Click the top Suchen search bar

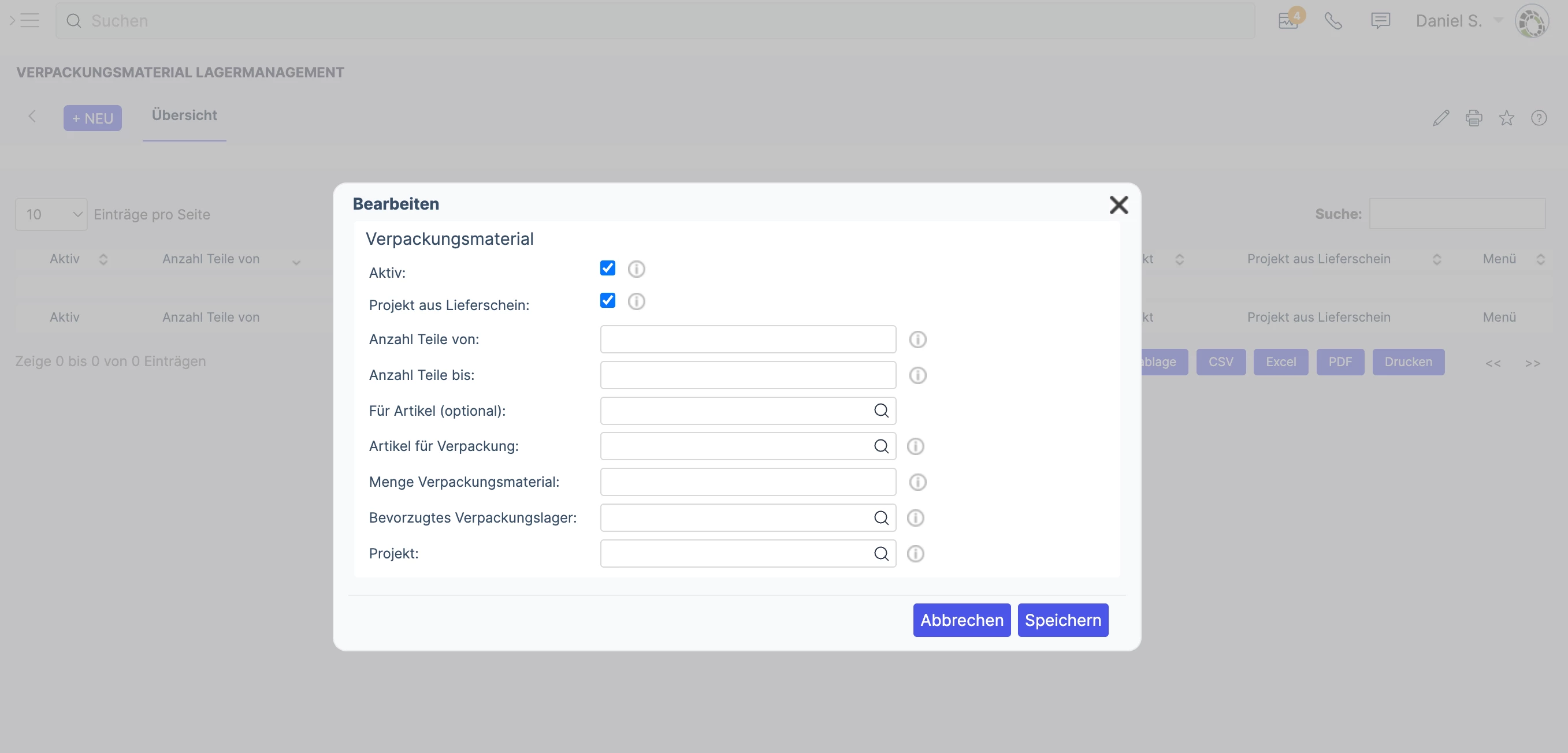(655, 21)
